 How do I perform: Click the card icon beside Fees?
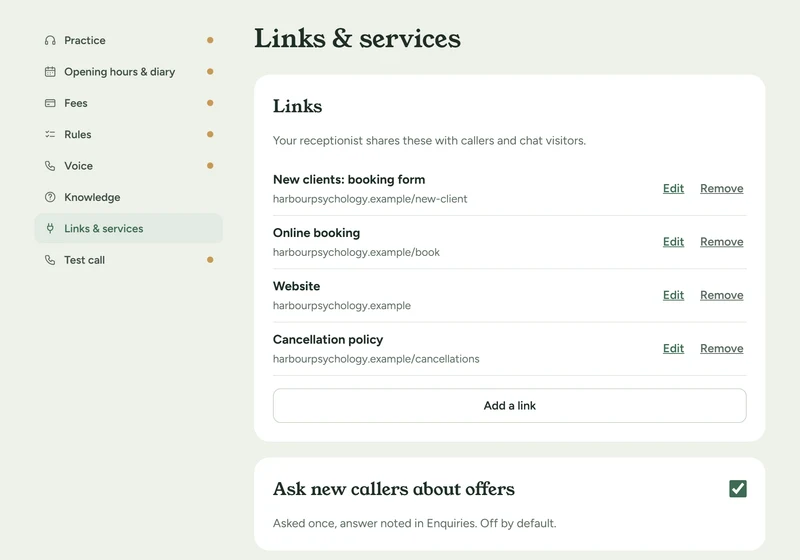(50, 103)
